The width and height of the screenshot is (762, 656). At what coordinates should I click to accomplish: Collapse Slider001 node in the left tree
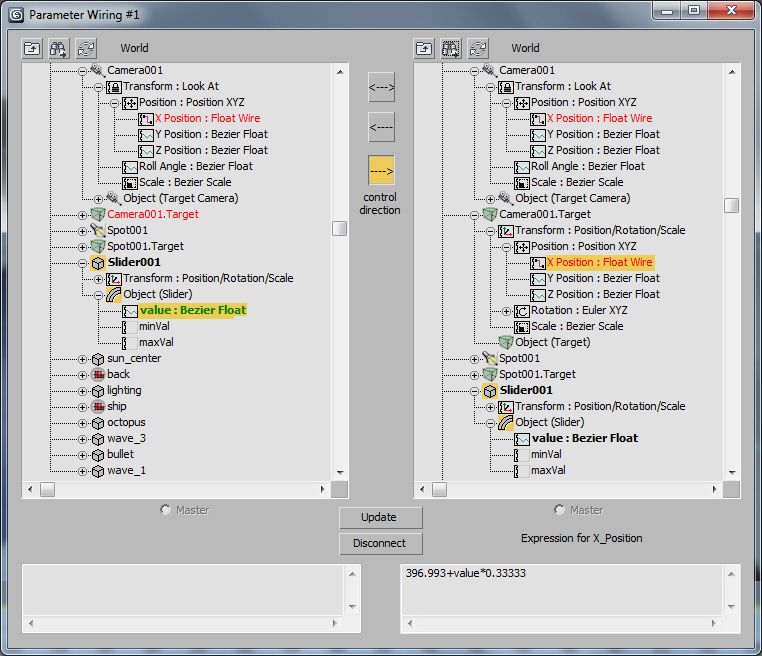coord(83,263)
